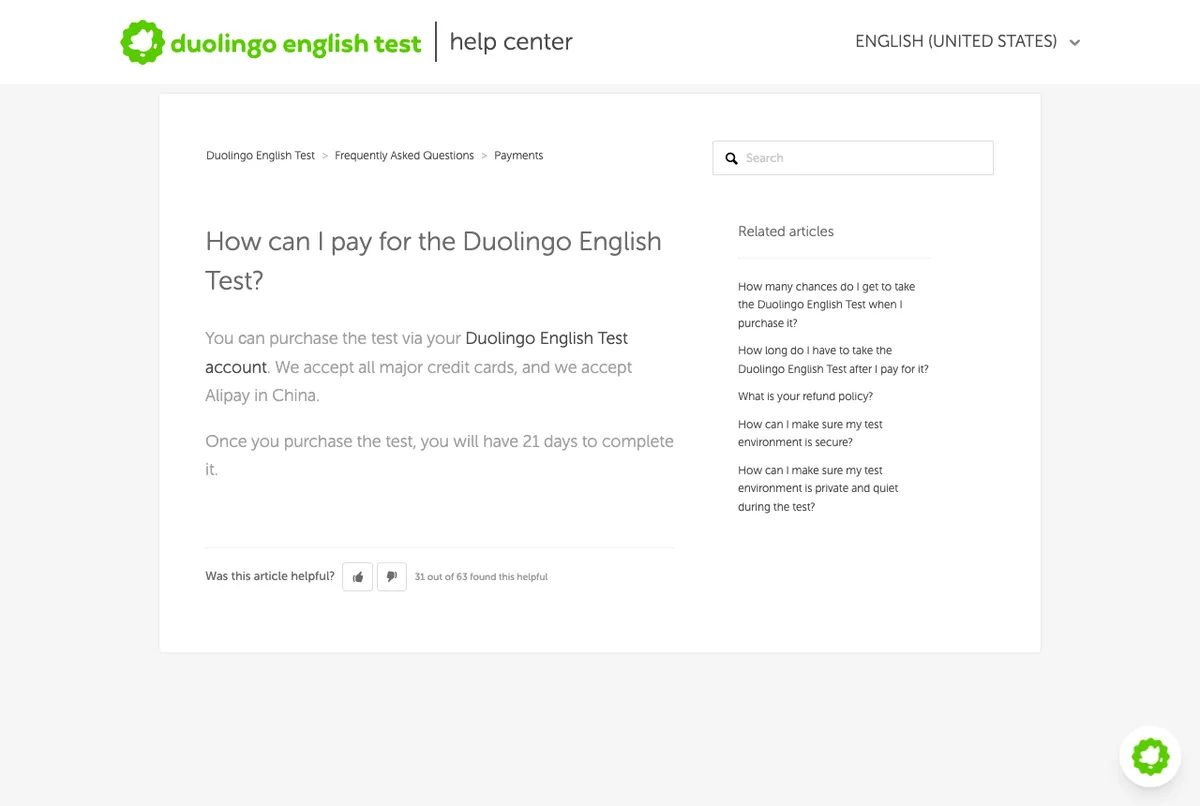1200x806 pixels.
Task: Click the 'Related articles' heading
Action: tap(786, 231)
